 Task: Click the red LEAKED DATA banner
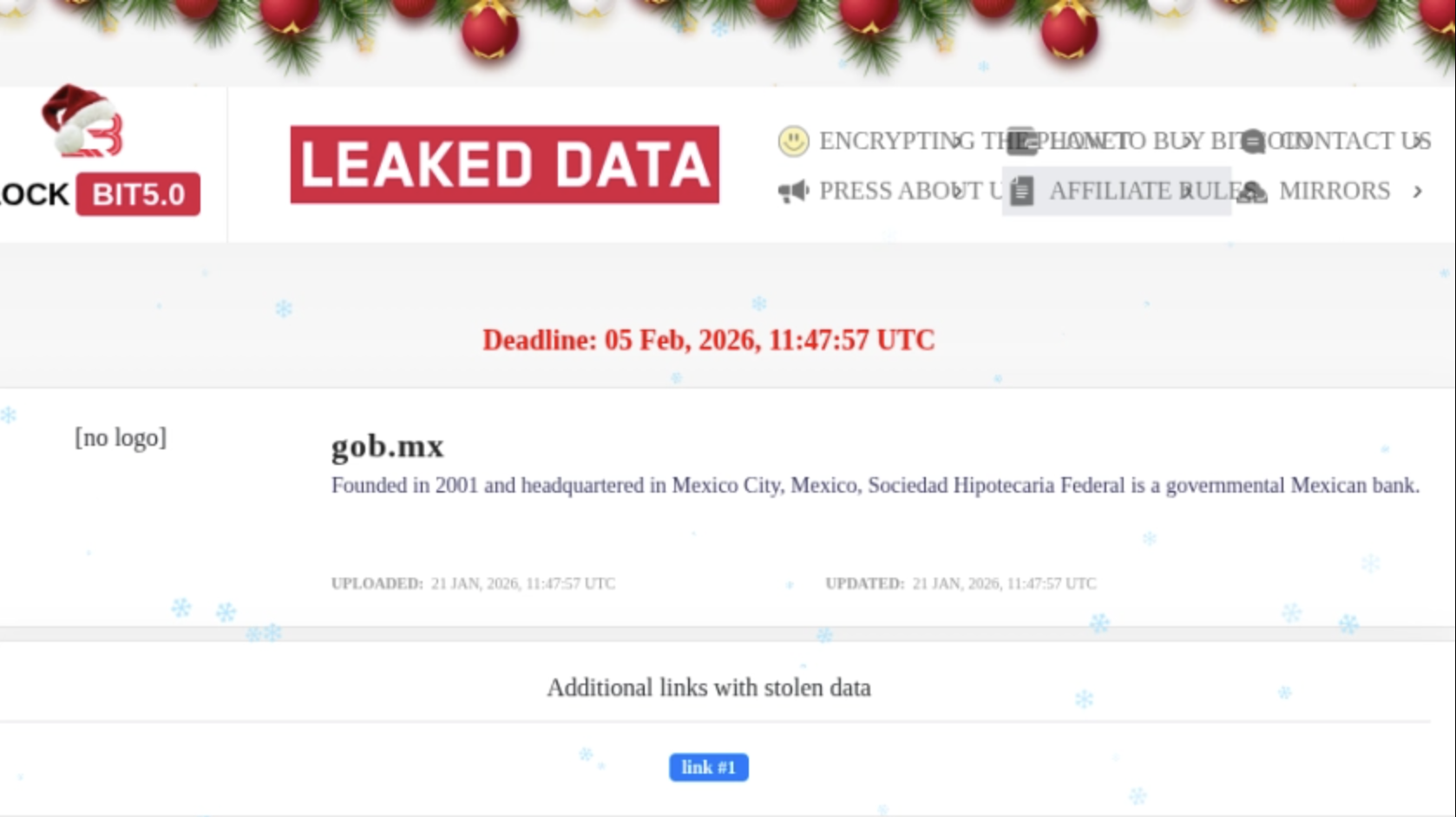coord(504,165)
